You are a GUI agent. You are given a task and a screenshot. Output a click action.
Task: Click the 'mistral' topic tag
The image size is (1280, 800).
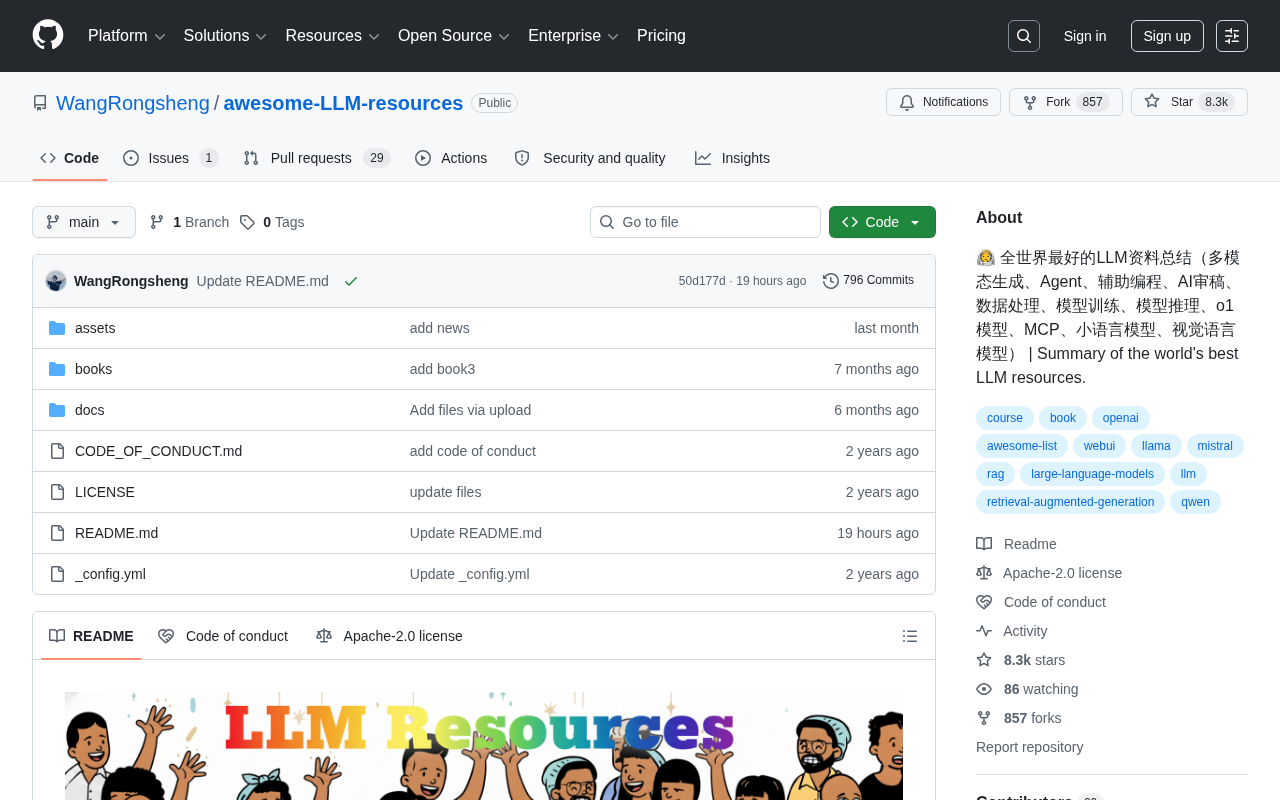coord(1215,446)
